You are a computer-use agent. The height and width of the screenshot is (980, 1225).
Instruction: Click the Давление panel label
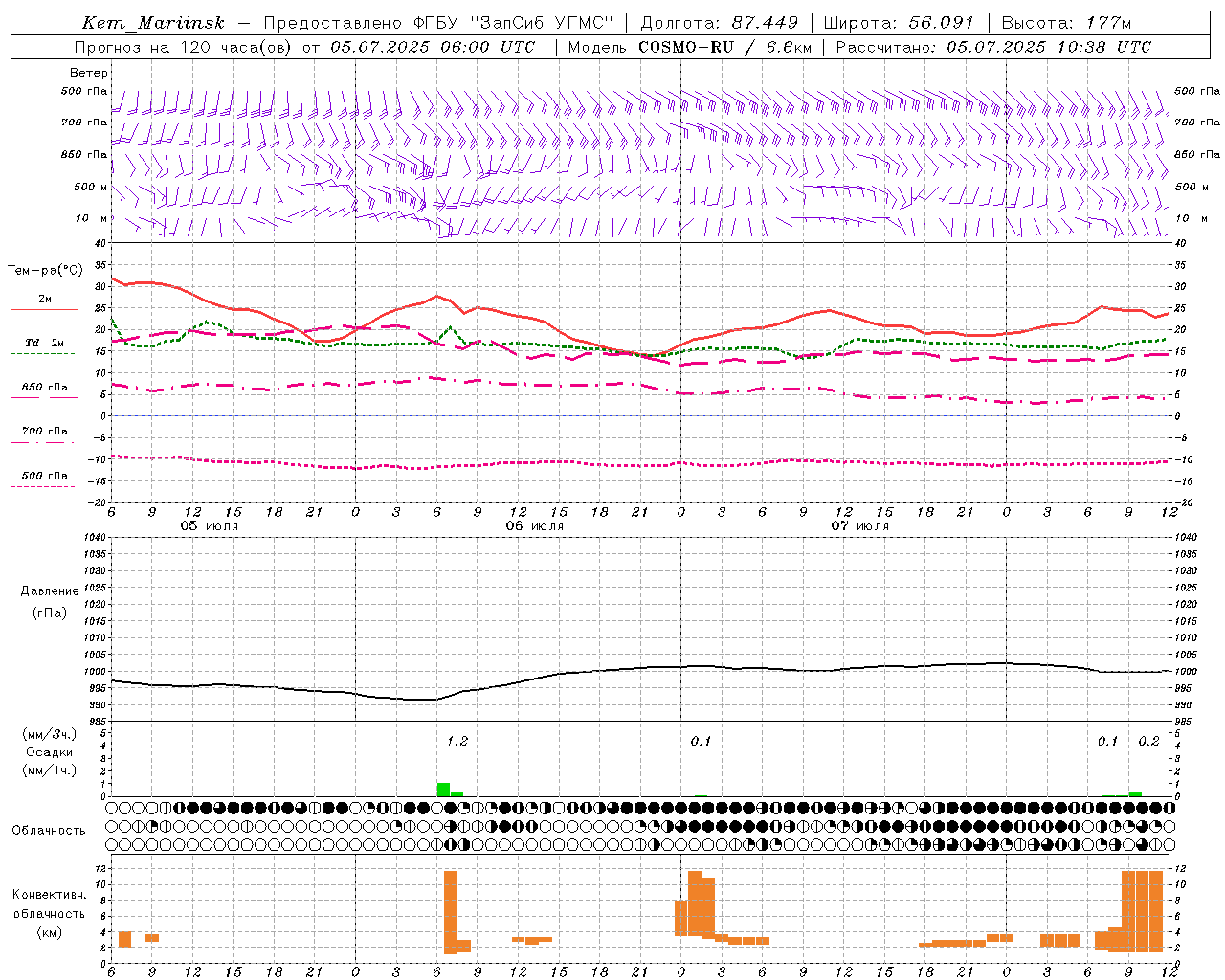tap(49, 590)
